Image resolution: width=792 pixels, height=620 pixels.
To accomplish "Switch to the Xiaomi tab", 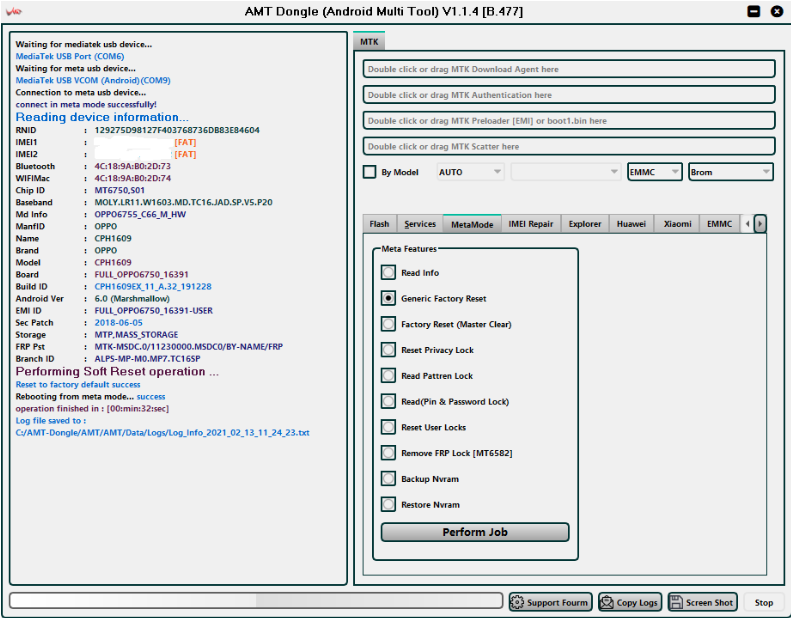I will point(677,224).
